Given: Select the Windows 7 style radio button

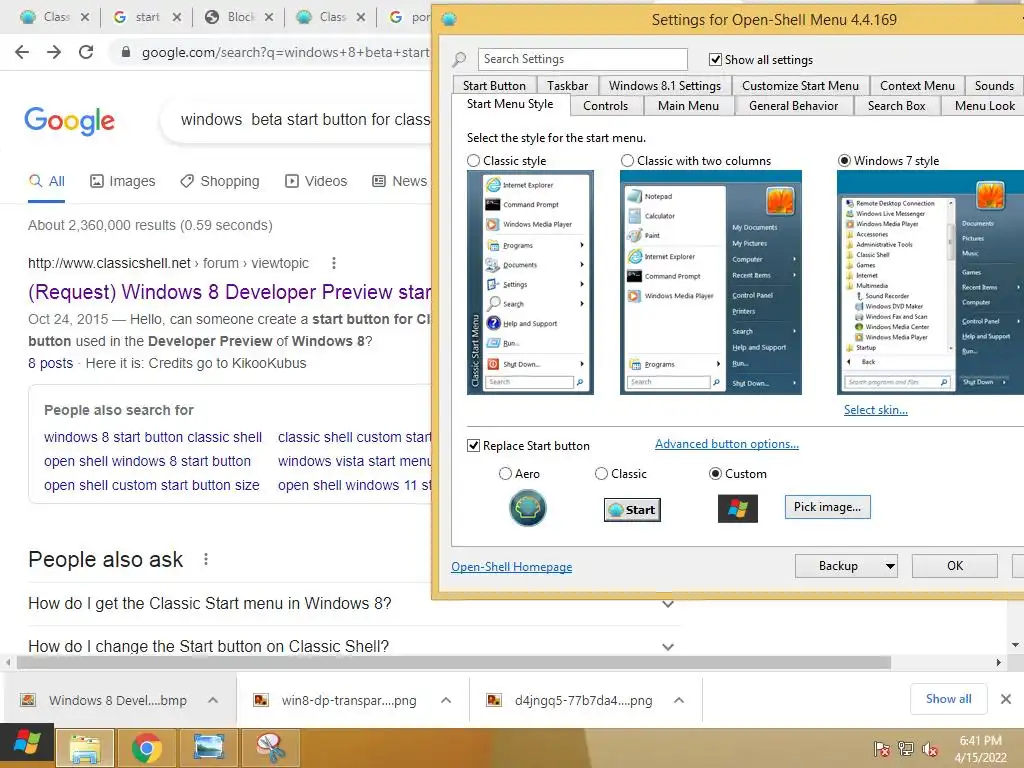Looking at the screenshot, I should [844, 161].
